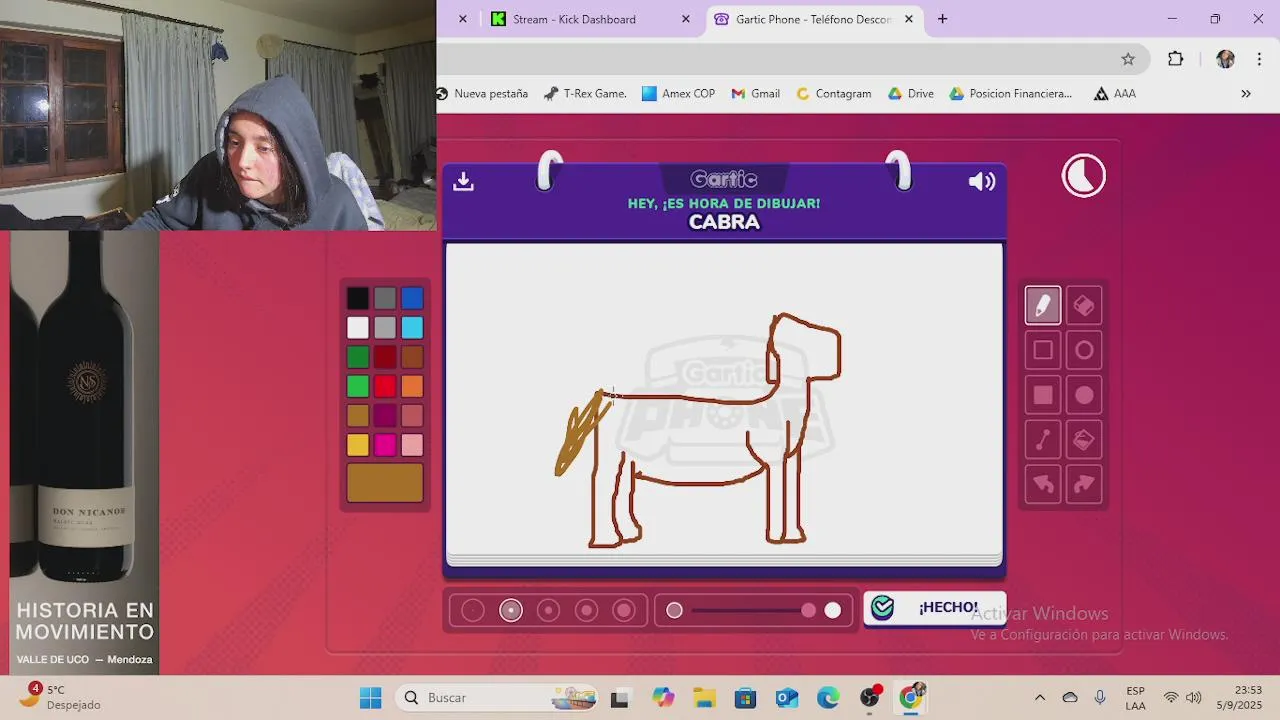The image size is (1280, 720).
Task: Open the Drive bookmark
Action: tap(910, 93)
